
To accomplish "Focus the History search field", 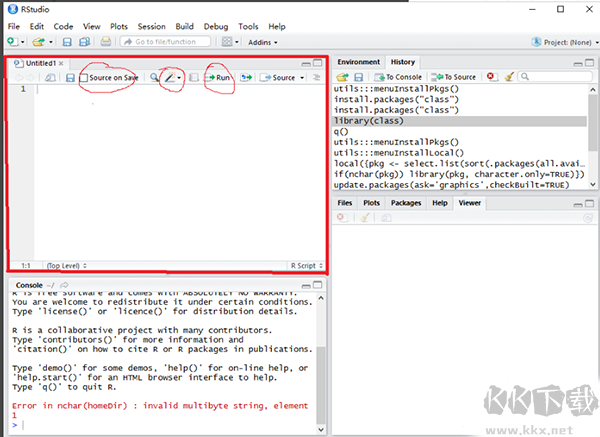I will [x=555, y=77].
